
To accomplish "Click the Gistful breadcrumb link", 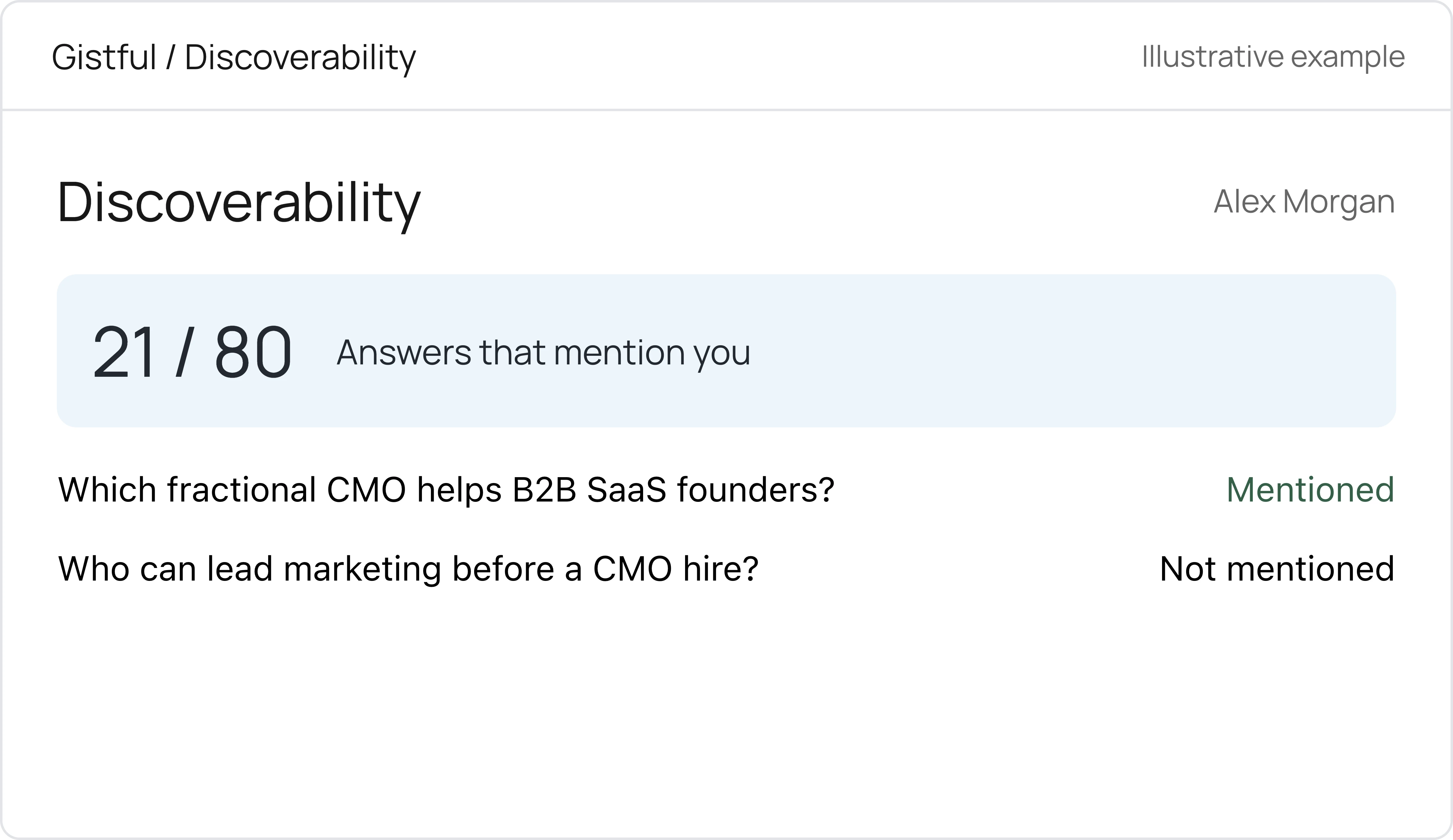I will 104,58.
